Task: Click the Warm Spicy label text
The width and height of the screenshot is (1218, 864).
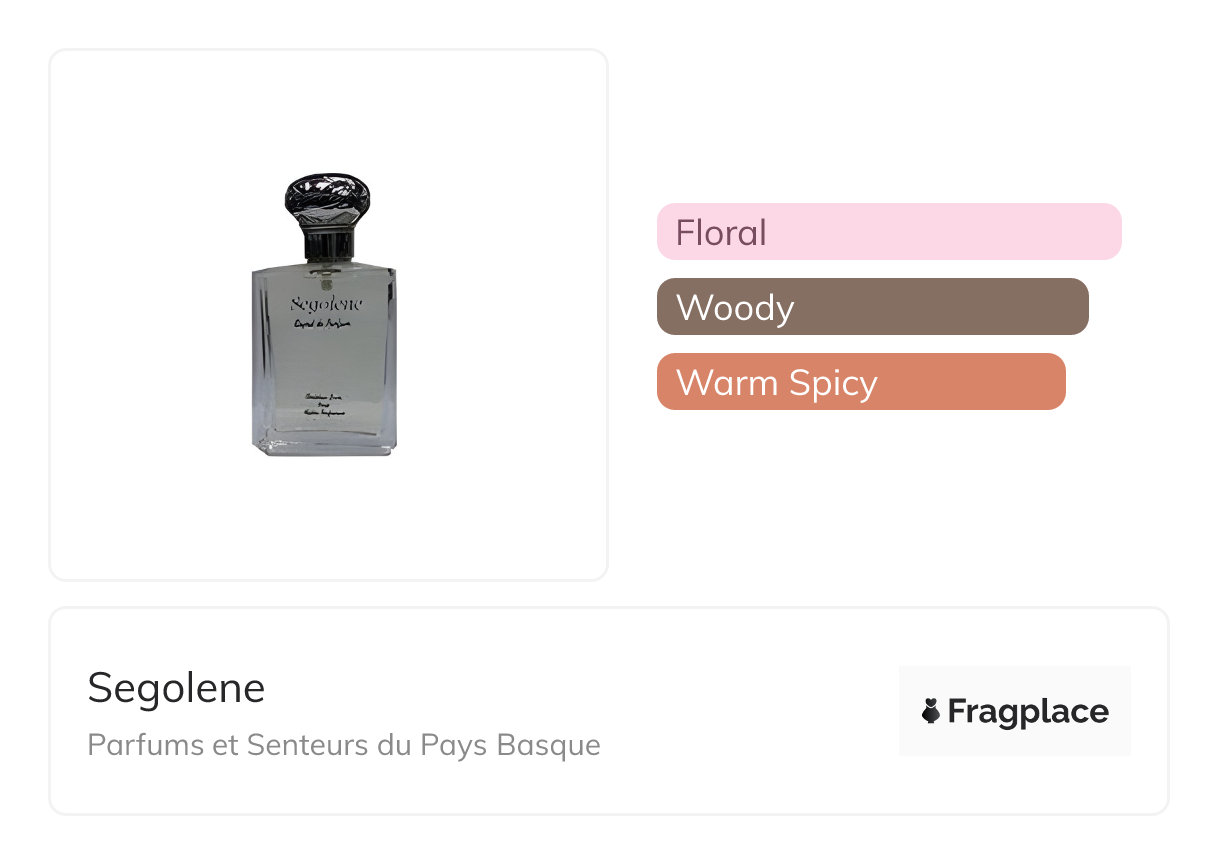Action: click(776, 383)
